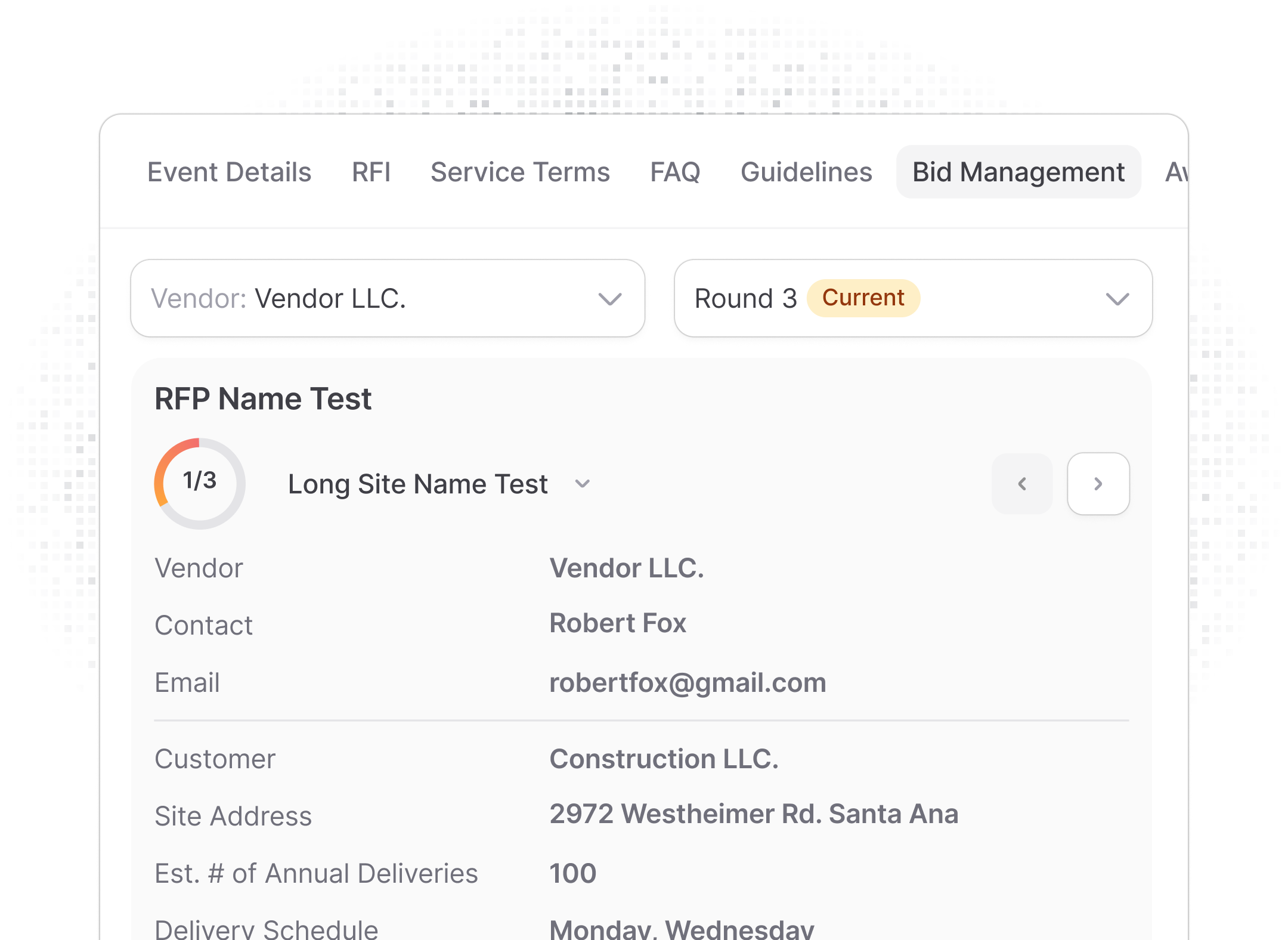The width and height of the screenshot is (1288, 940).
Task: Click the RFP Name Test heading
Action: (x=263, y=398)
